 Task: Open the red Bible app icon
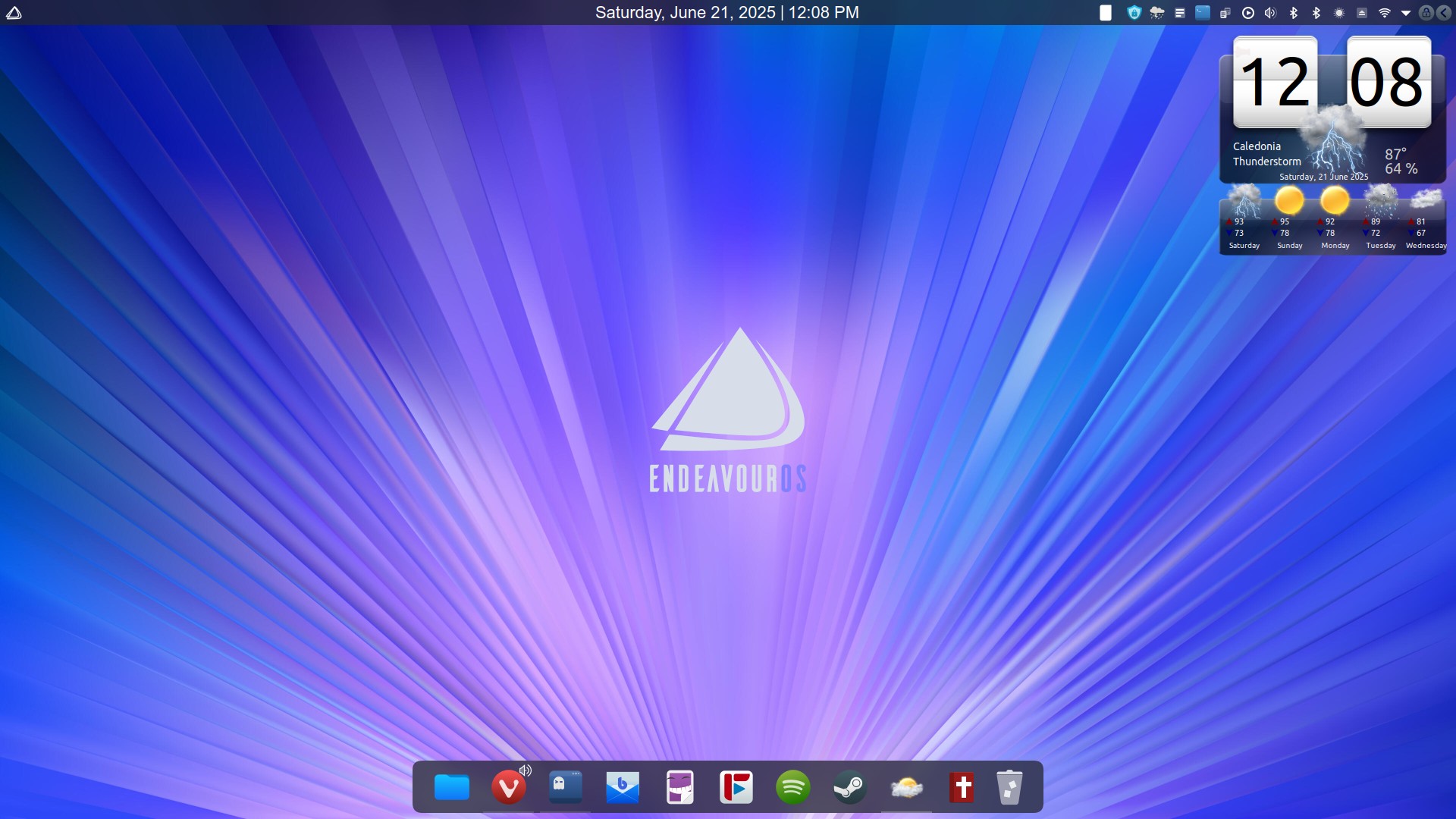point(962,788)
